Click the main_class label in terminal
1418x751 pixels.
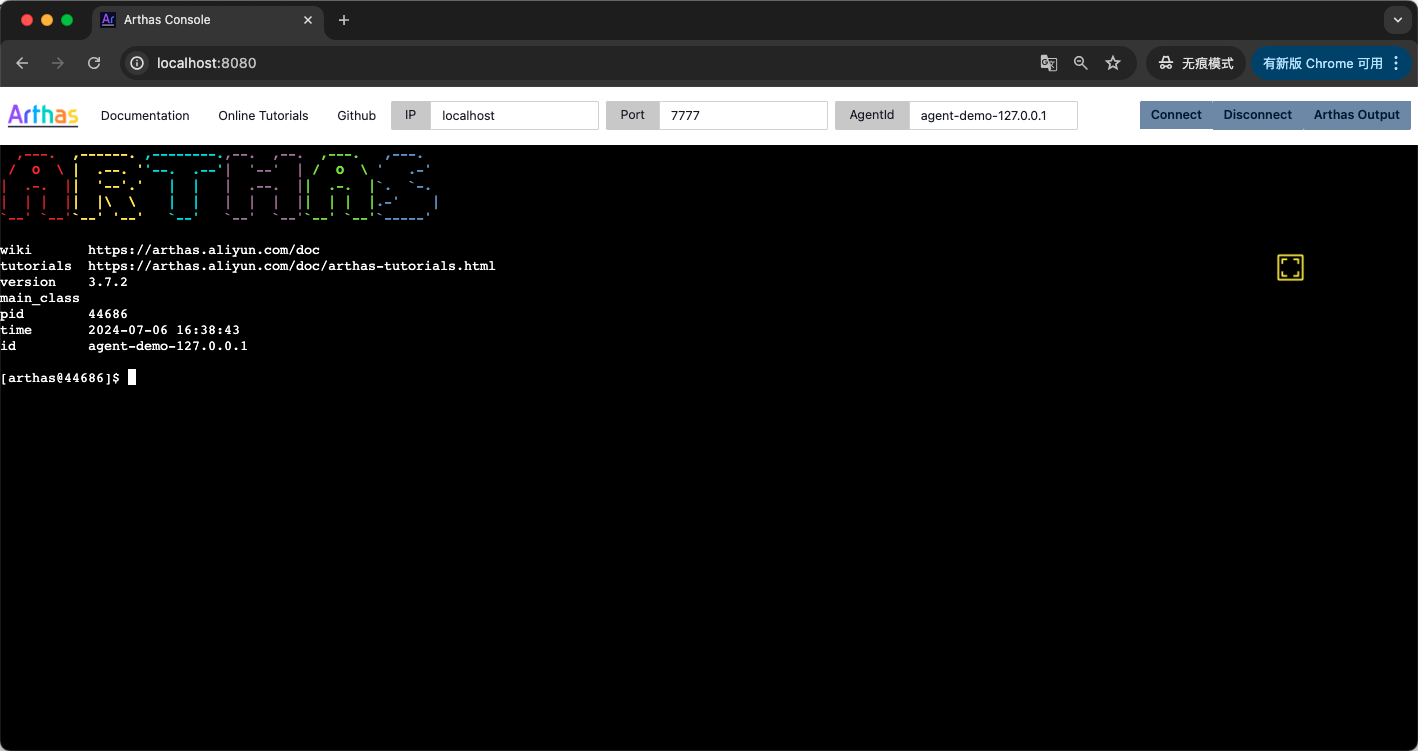tap(40, 298)
